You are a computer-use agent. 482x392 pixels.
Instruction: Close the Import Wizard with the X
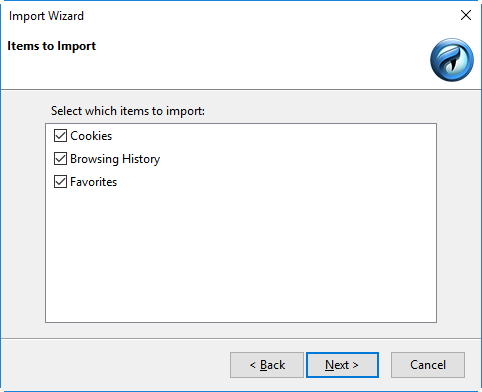[x=466, y=15]
